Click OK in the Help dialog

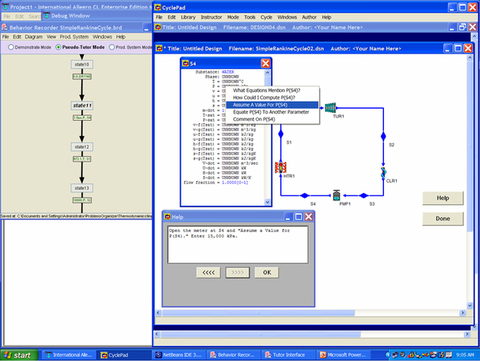[x=267, y=272]
